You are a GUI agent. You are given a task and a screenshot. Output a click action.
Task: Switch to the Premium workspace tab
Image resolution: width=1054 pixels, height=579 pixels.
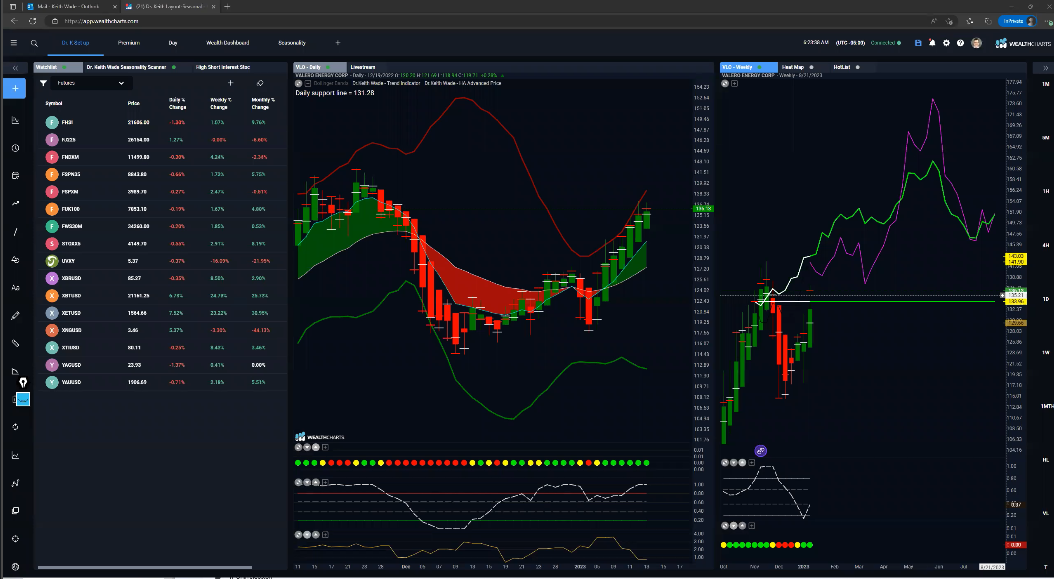click(x=128, y=43)
